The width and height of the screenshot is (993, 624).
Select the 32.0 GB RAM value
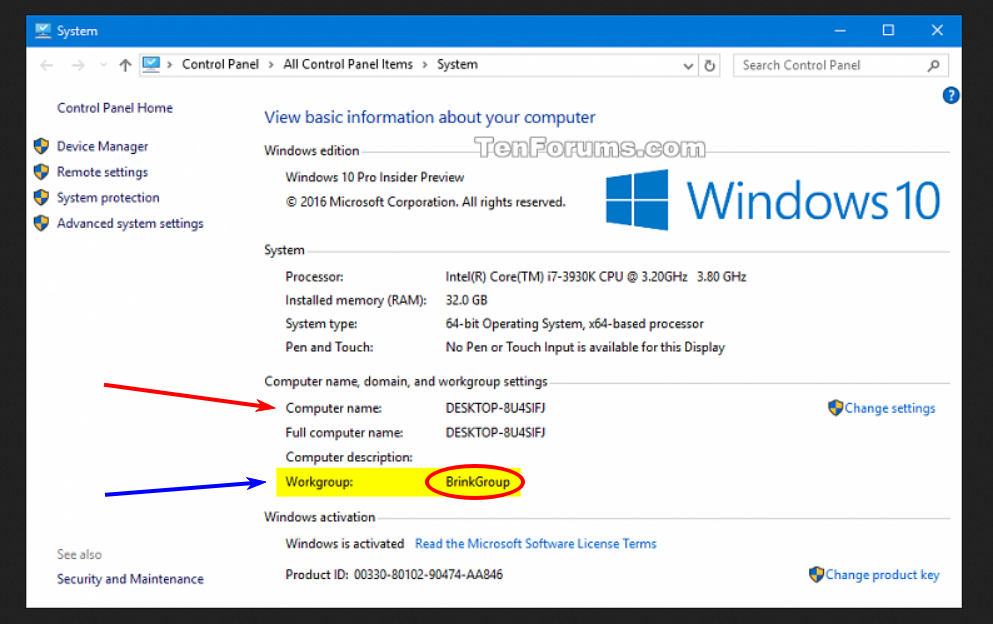[466, 300]
